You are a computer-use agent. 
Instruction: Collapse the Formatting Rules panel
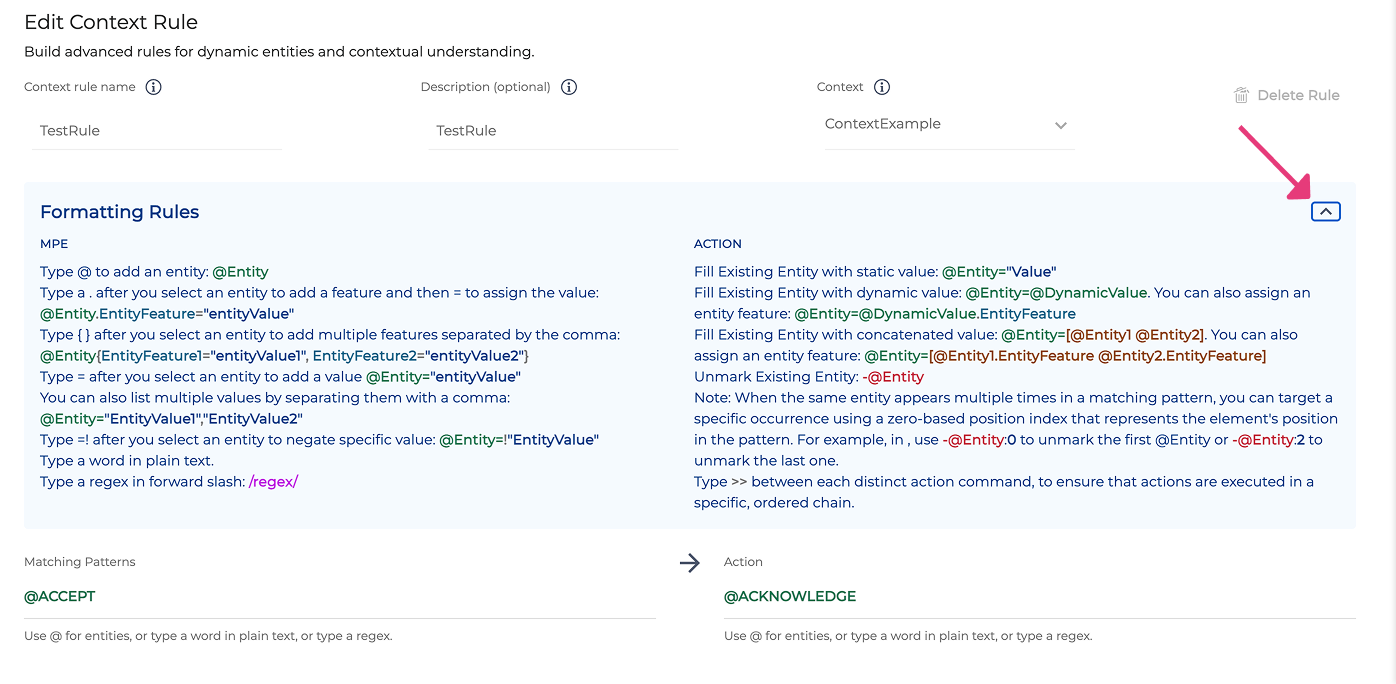1325,211
